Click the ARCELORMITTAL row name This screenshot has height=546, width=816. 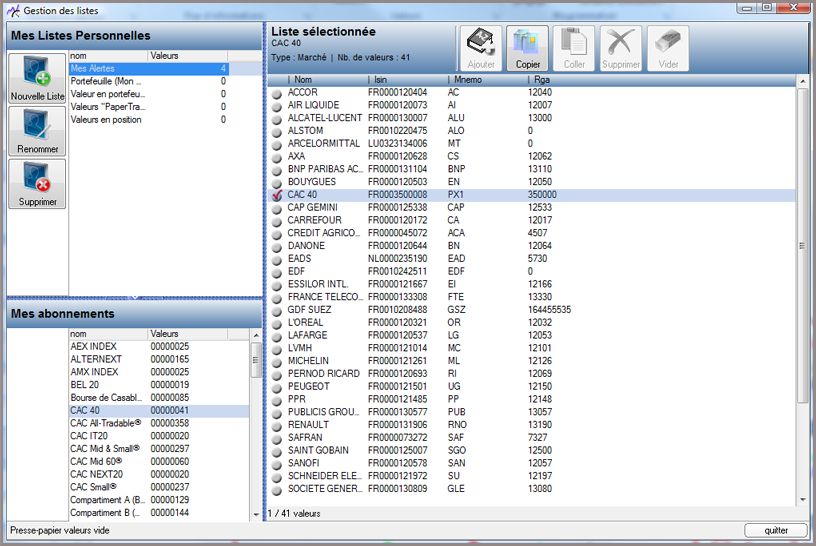pos(324,144)
